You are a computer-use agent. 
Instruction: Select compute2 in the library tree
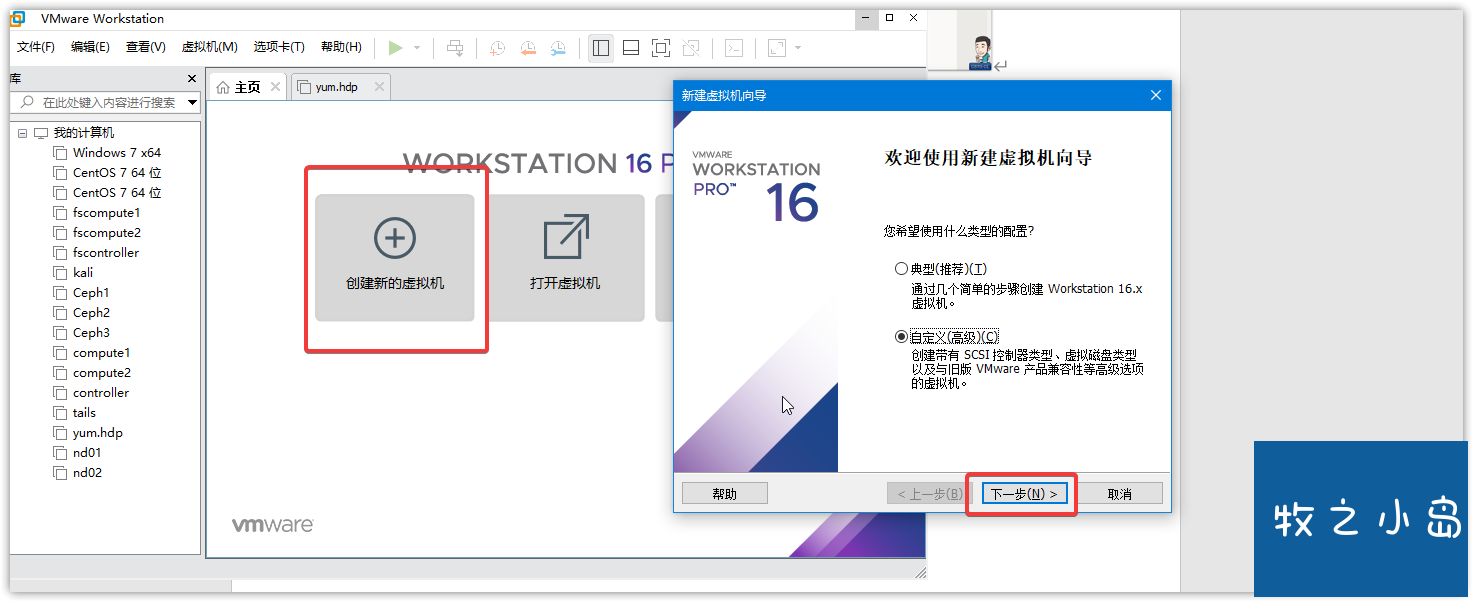(x=102, y=373)
